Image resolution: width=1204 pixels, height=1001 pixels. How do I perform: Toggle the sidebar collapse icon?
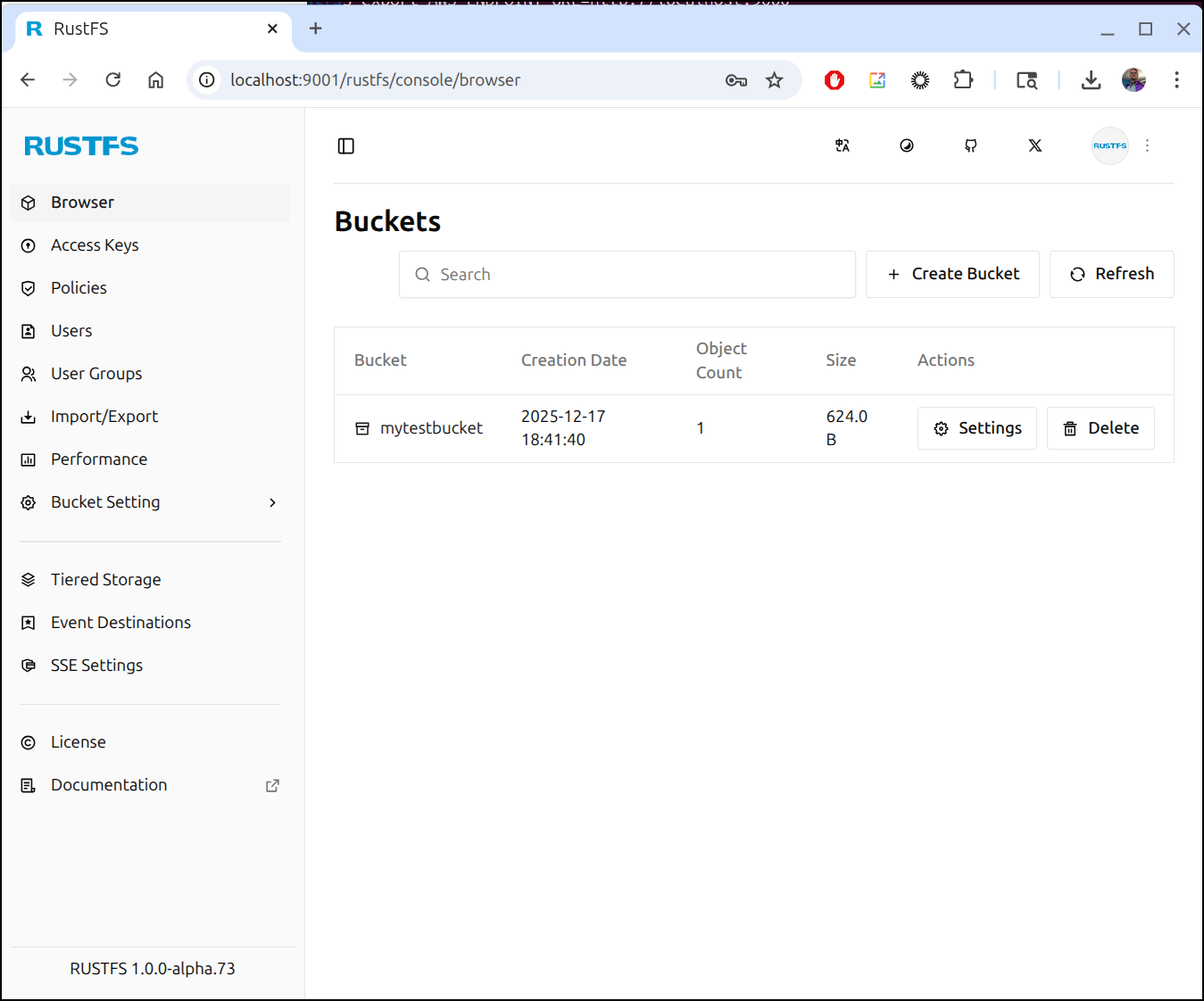(346, 146)
